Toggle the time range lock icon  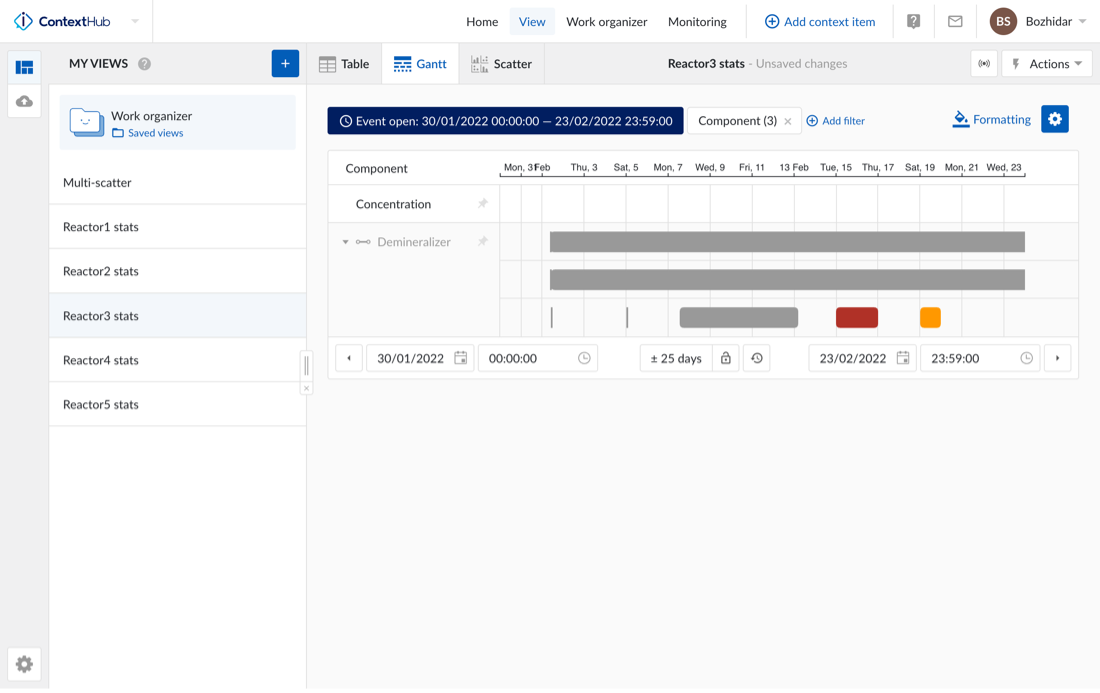(726, 358)
